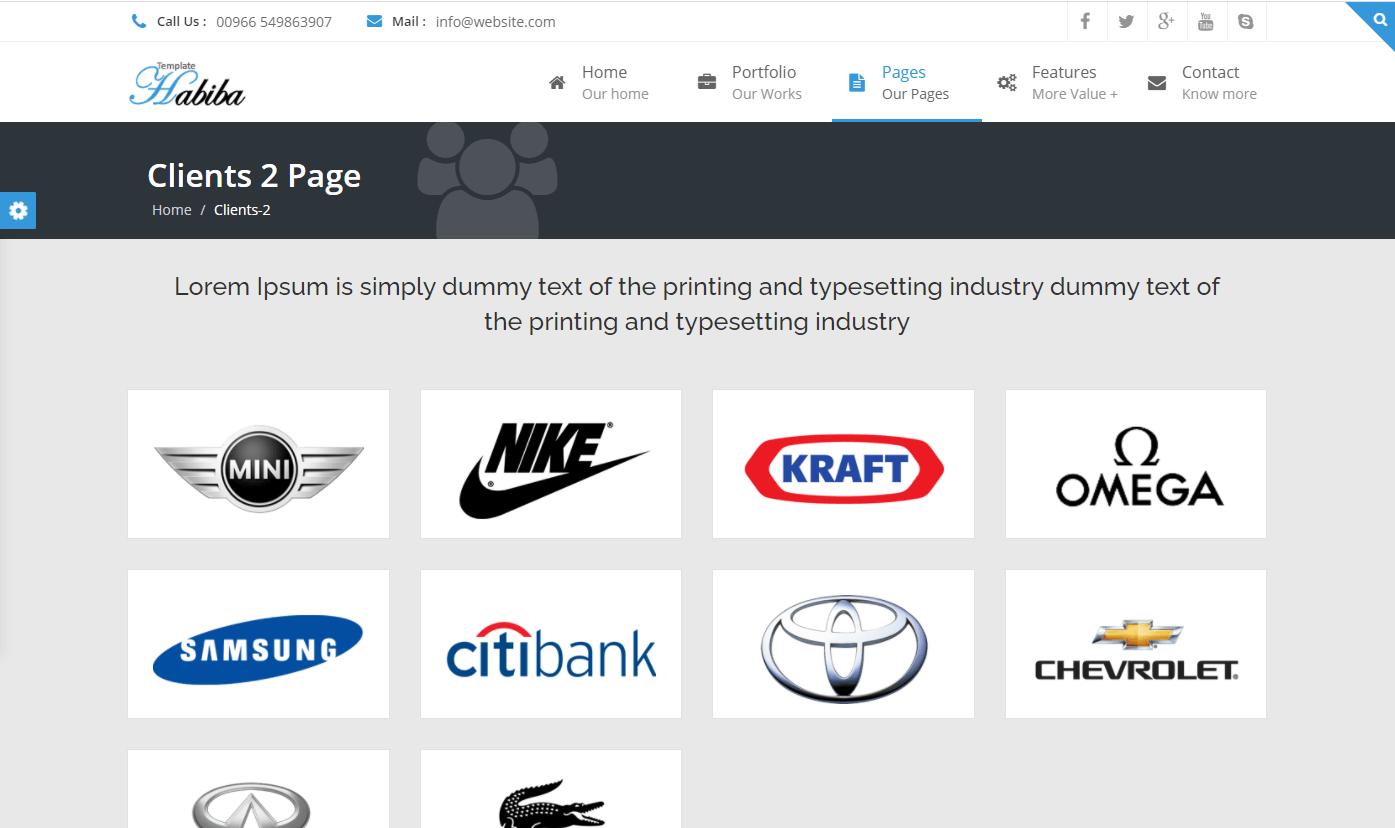Click the Habiba Template logo
Viewport: 1395px width, 828px height.
[x=187, y=84]
